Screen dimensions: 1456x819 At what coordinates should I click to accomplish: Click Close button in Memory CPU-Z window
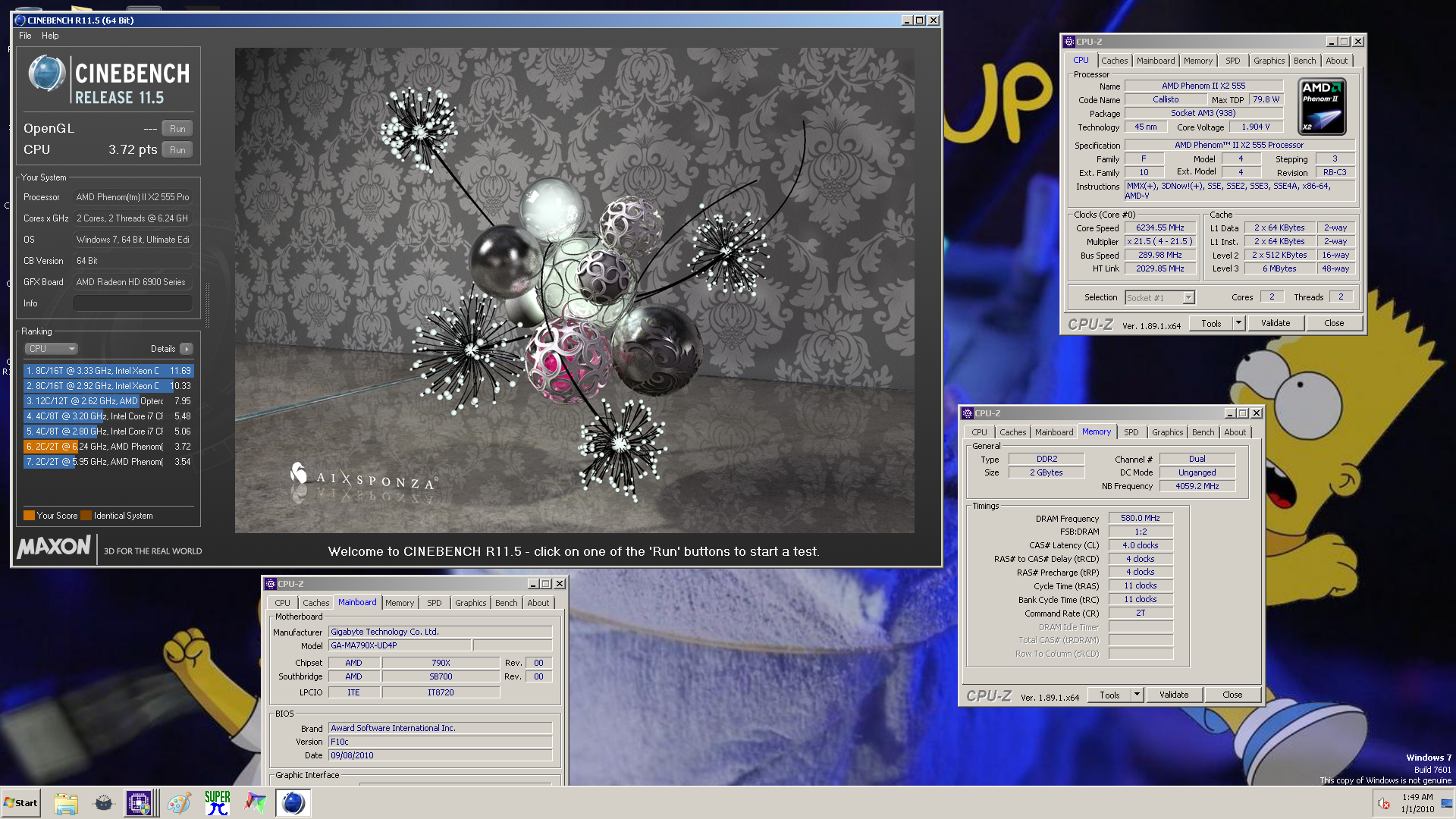point(1232,695)
